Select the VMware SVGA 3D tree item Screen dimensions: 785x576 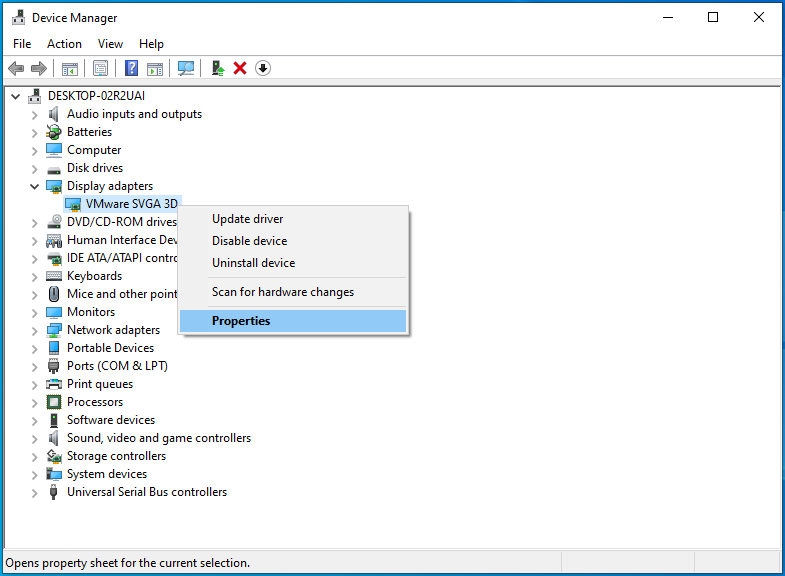tap(132, 204)
